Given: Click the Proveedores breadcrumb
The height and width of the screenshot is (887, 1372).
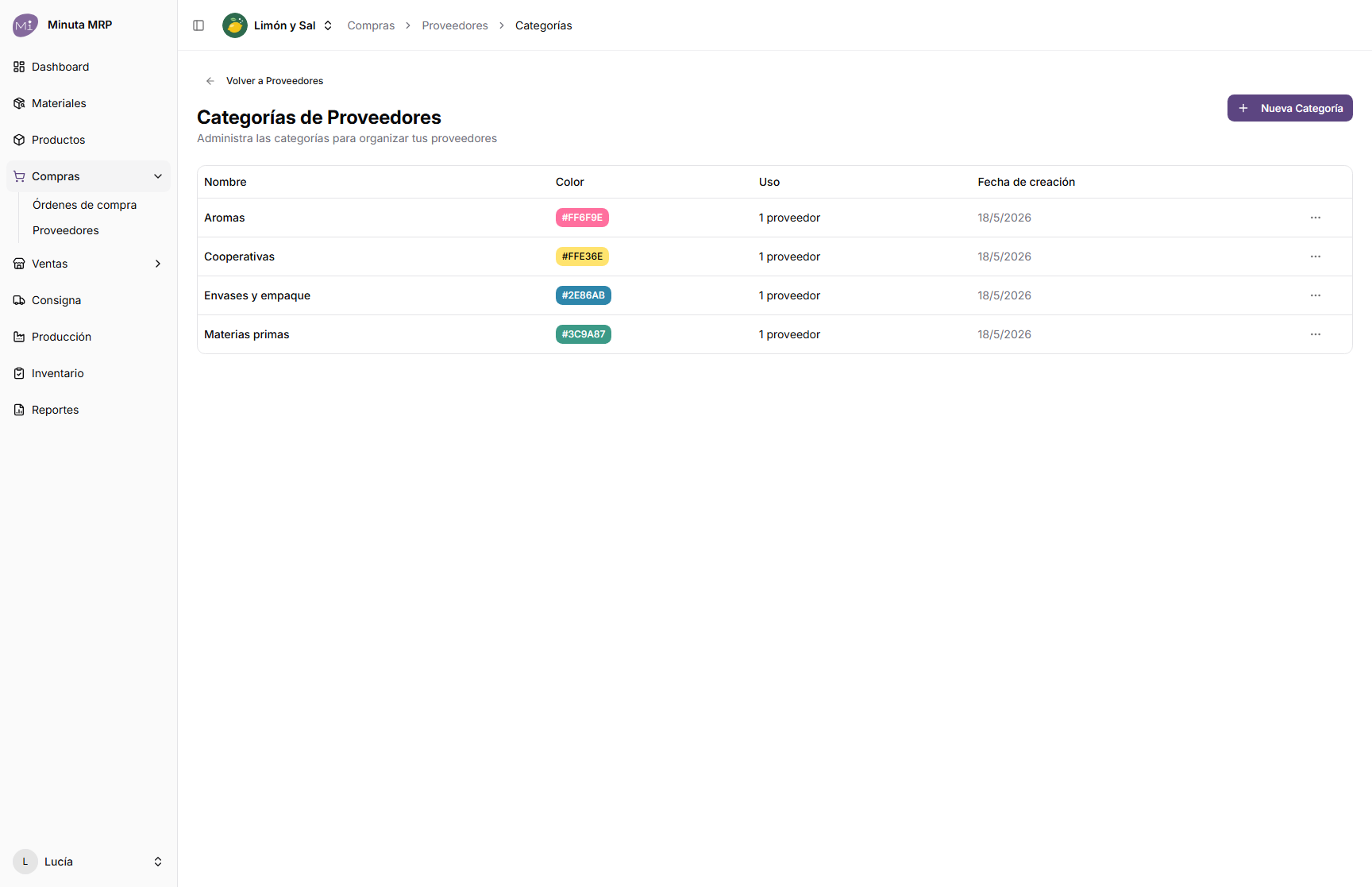Looking at the screenshot, I should (x=455, y=25).
